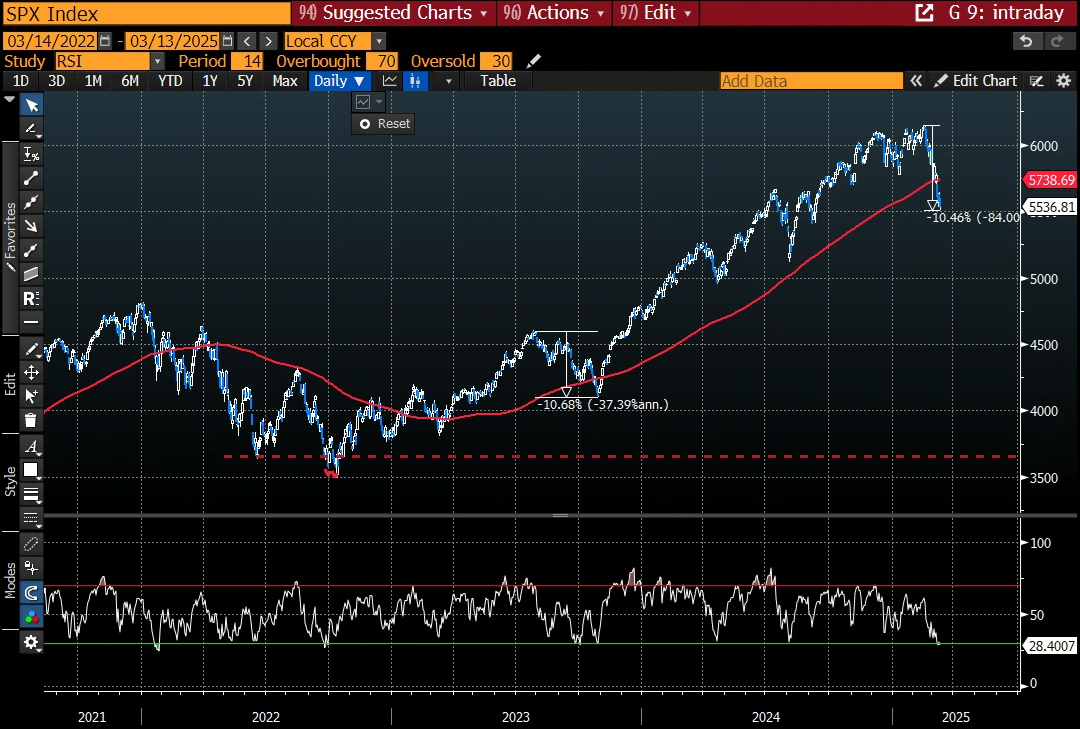Go to the next date range
Image resolution: width=1080 pixels, height=729 pixels.
click(x=269, y=41)
